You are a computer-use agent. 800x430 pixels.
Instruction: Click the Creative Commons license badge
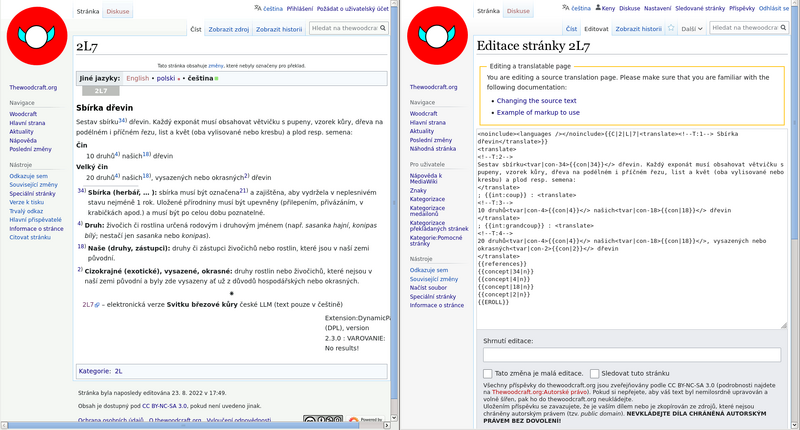pyautogui.click(x=323, y=419)
